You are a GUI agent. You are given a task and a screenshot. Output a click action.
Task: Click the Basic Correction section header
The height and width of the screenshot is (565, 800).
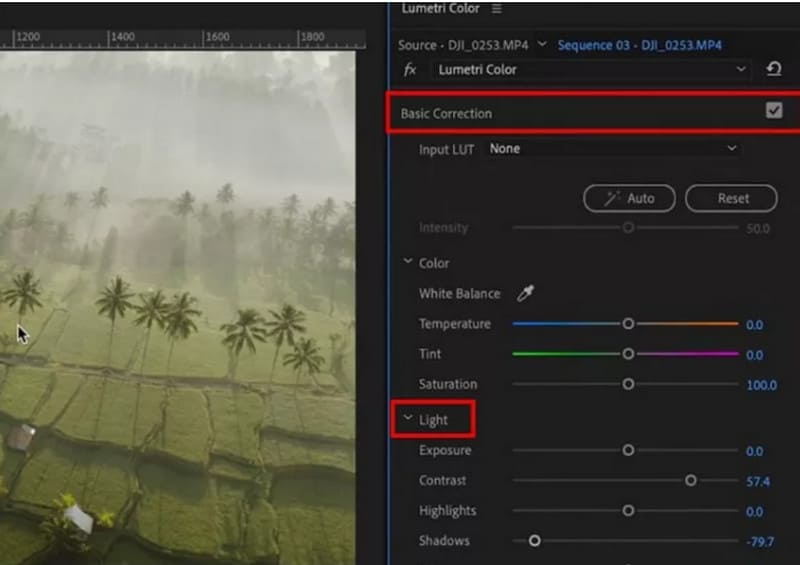447,113
